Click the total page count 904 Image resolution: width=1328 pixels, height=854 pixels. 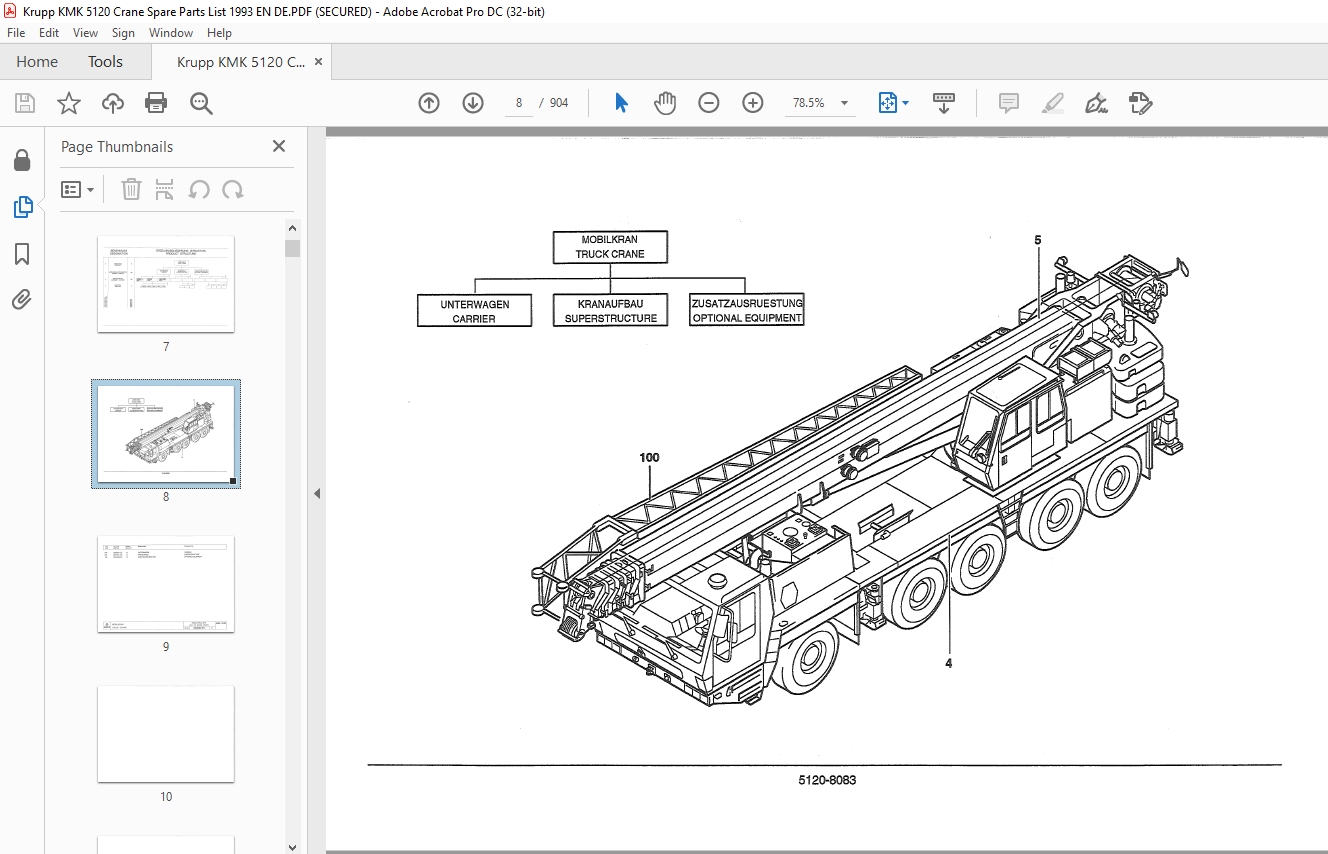tap(559, 103)
